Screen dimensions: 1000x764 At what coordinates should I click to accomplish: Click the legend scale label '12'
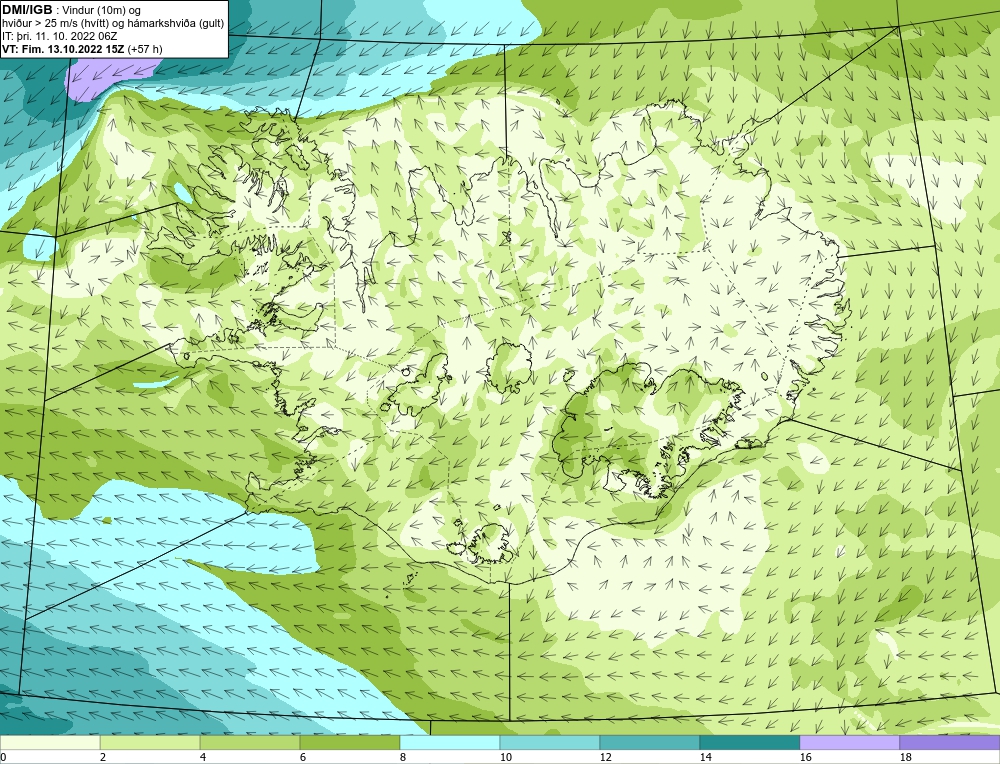(606, 758)
